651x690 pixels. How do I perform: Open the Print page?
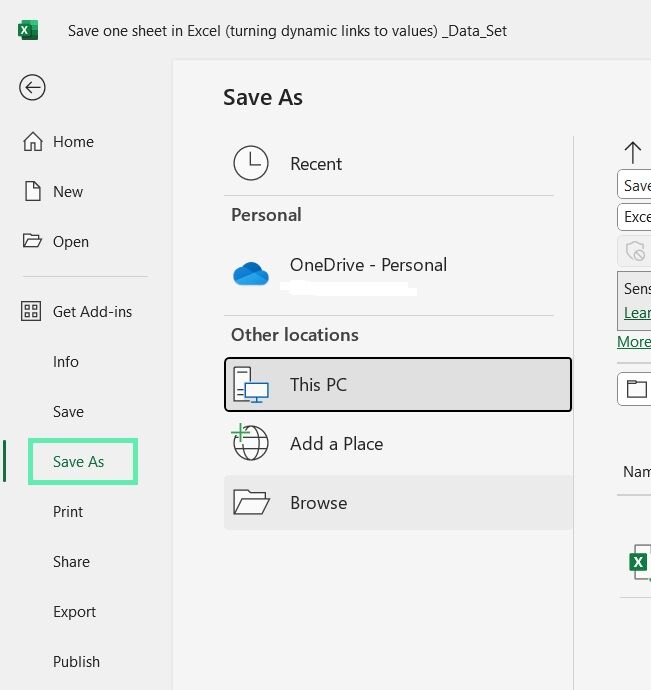[68, 512]
